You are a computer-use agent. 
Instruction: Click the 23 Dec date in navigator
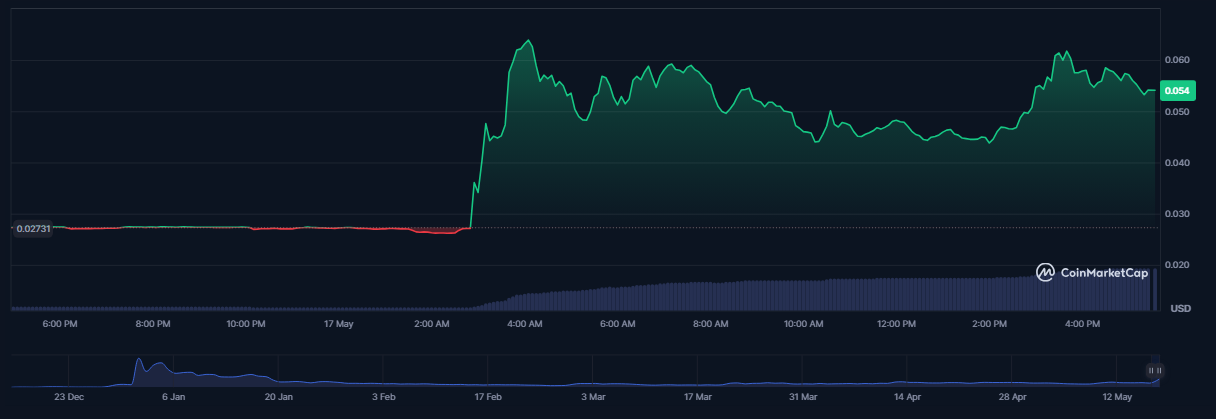point(67,397)
